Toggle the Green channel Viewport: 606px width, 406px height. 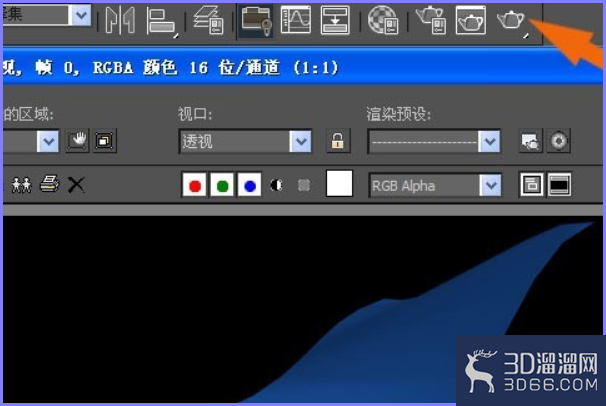coord(222,185)
